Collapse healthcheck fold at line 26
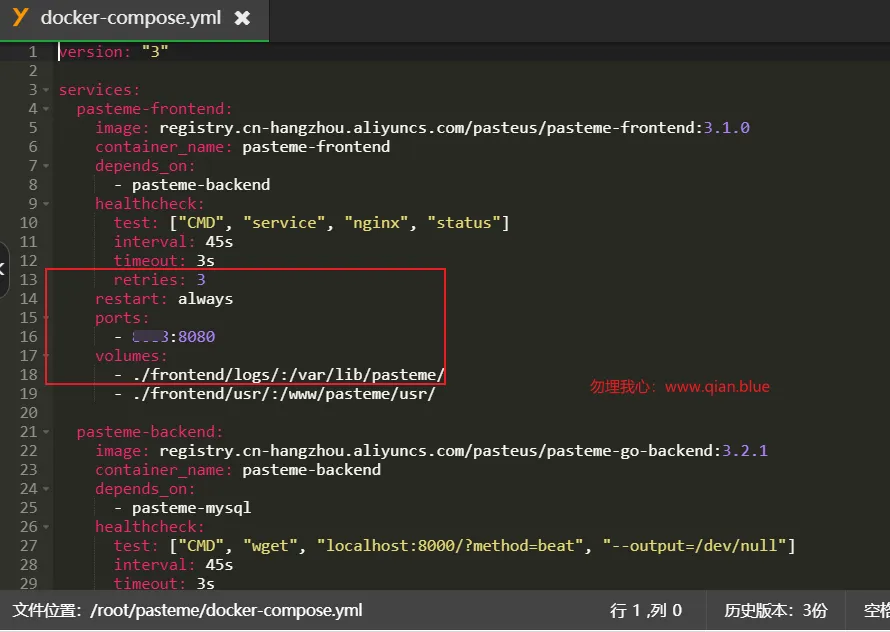 click(x=46, y=527)
